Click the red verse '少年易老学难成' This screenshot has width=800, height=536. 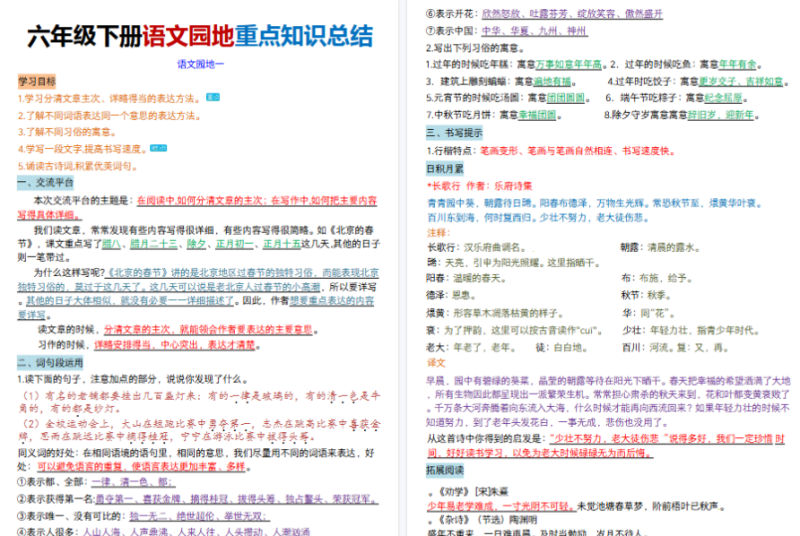(x=461, y=506)
